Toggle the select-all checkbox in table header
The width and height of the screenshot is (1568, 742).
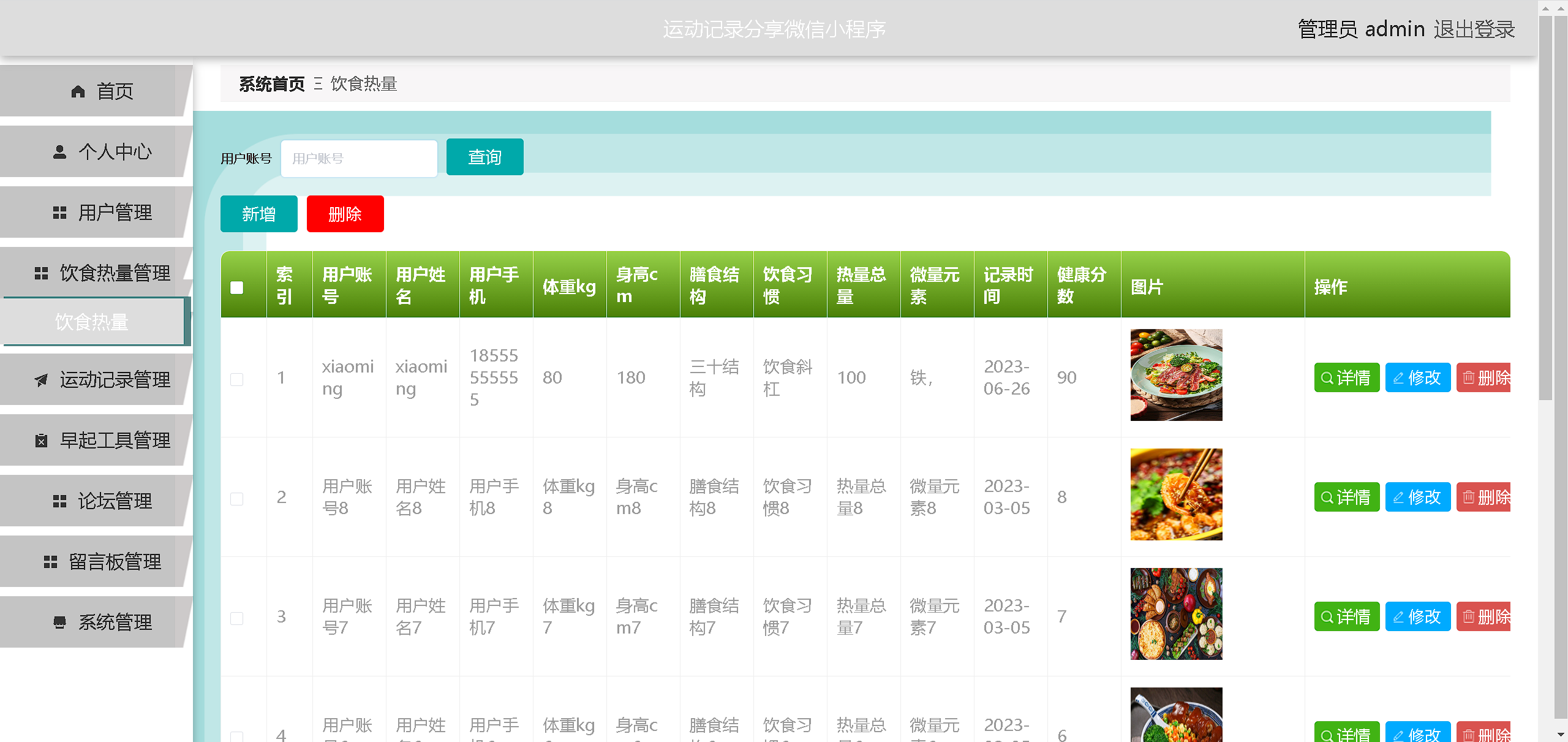click(x=237, y=287)
